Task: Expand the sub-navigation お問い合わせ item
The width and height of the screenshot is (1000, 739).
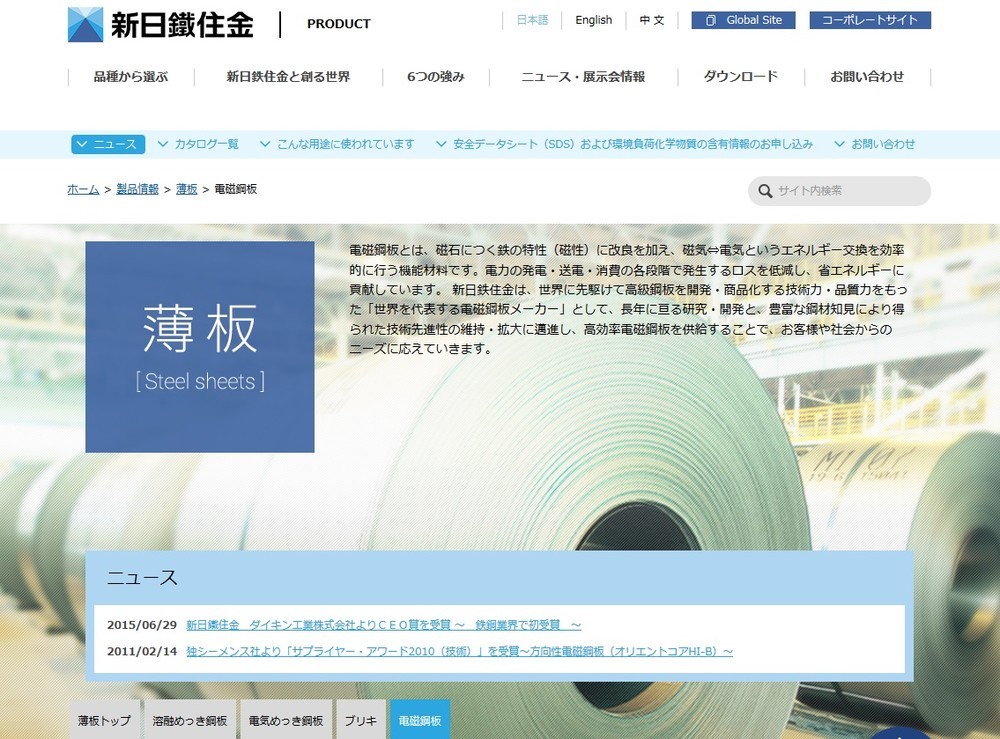Action: pyautogui.click(x=840, y=144)
